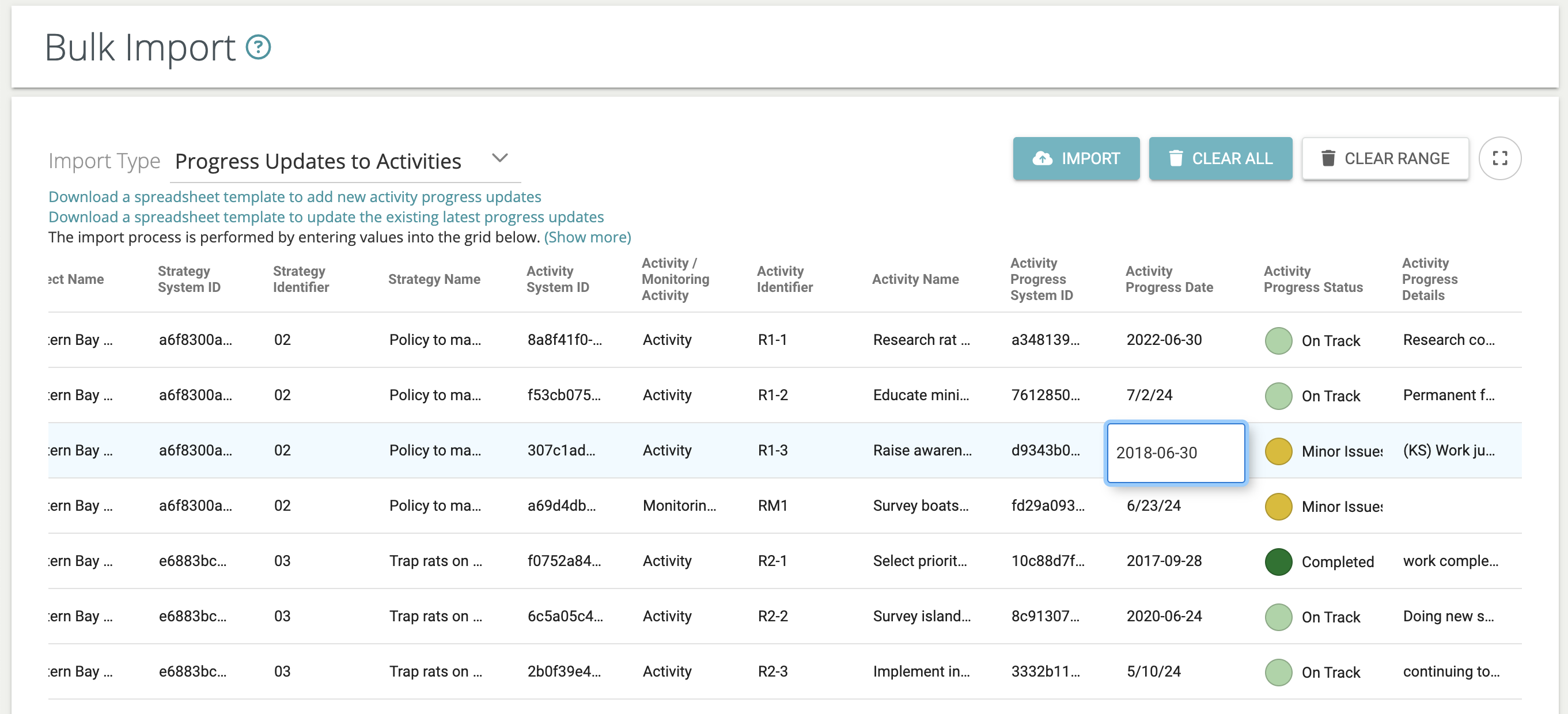This screenshot has height=714, width=1568.
Task: Click the trash icon on Clear Range
Action: pyautogui.click(x=1328, y=158)
